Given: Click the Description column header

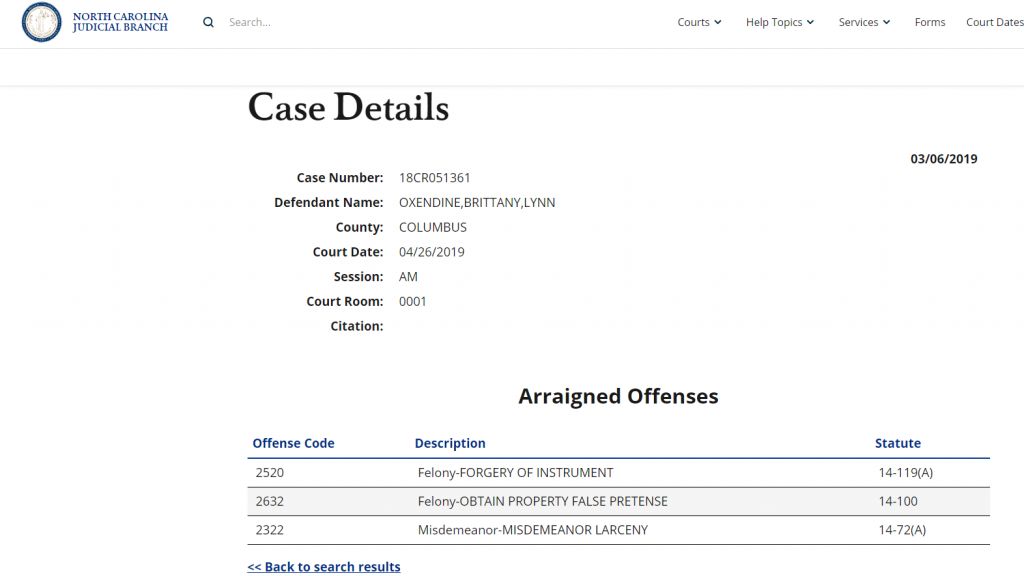Looking at the screenshot, I should tap(450, 443).
